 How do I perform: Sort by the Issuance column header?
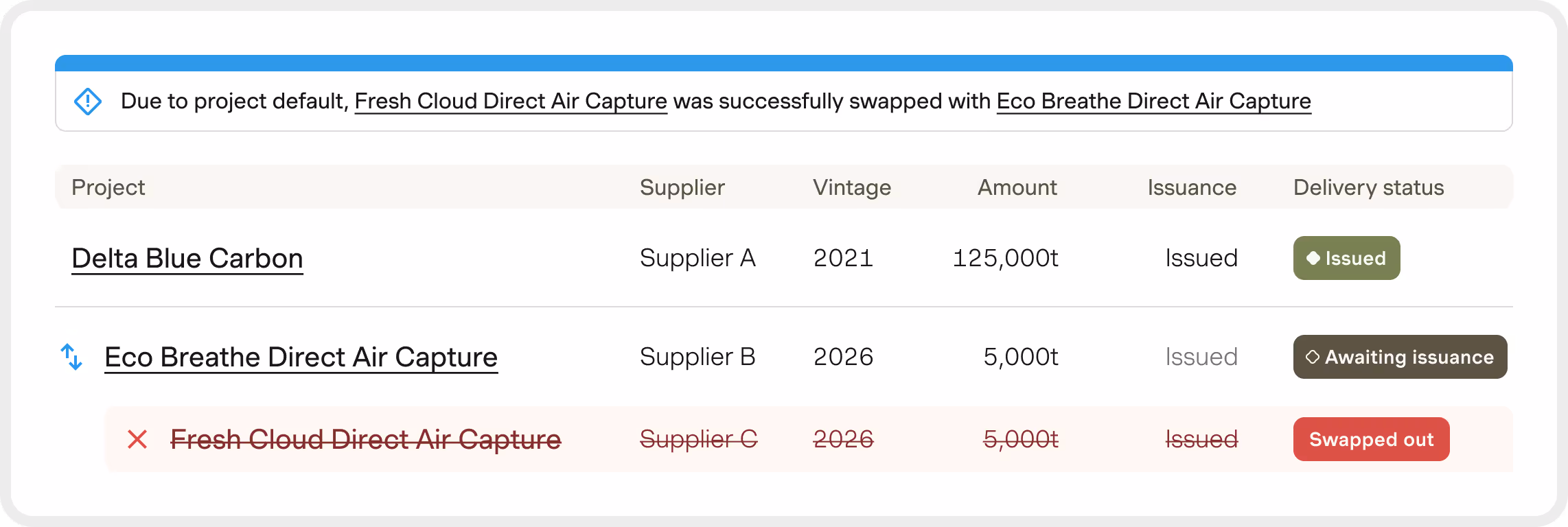[x=1192, y=187]
